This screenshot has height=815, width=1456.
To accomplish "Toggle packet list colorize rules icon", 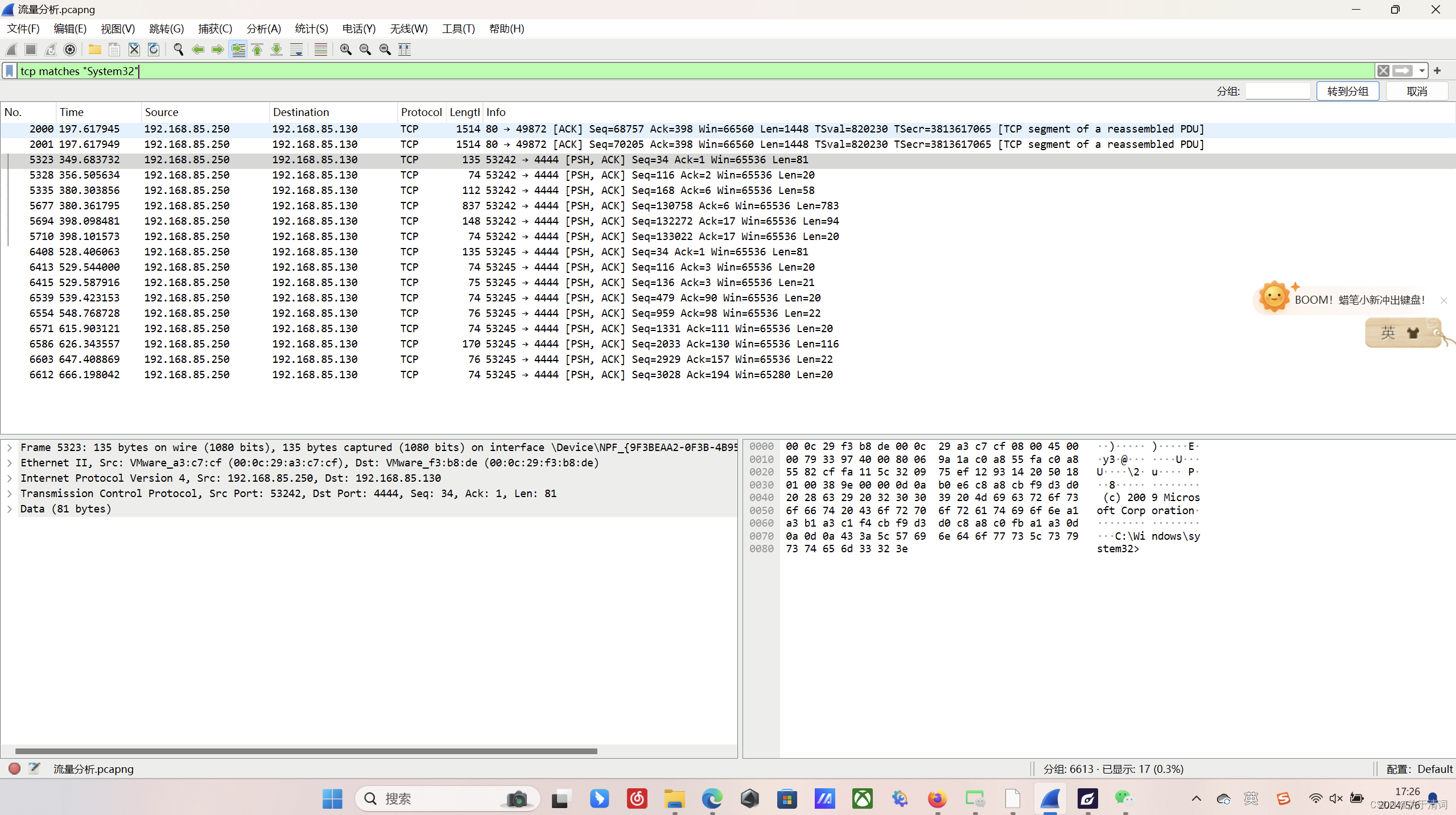I will click(321, 49).
